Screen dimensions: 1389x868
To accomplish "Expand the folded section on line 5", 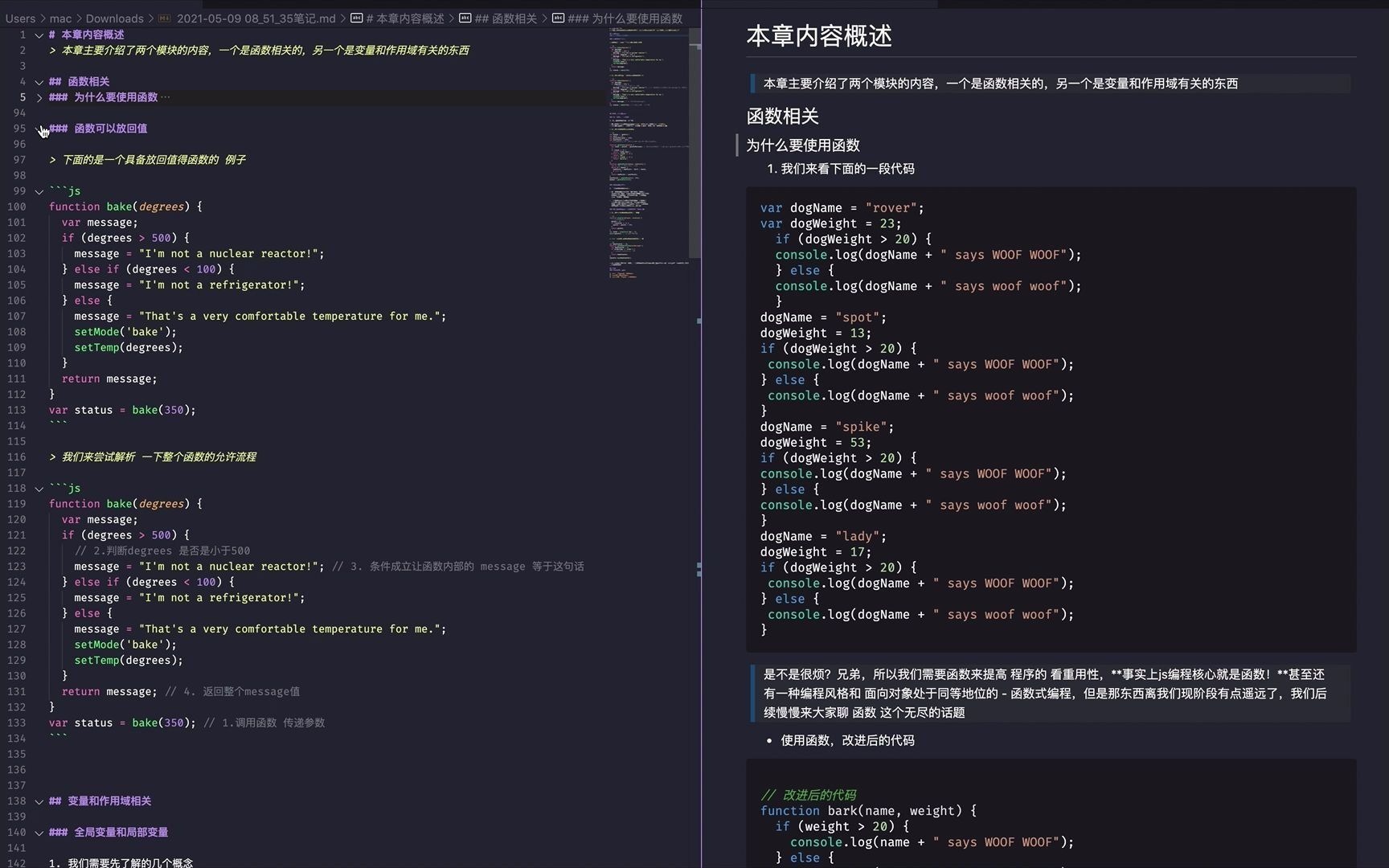I will (39, 97).
